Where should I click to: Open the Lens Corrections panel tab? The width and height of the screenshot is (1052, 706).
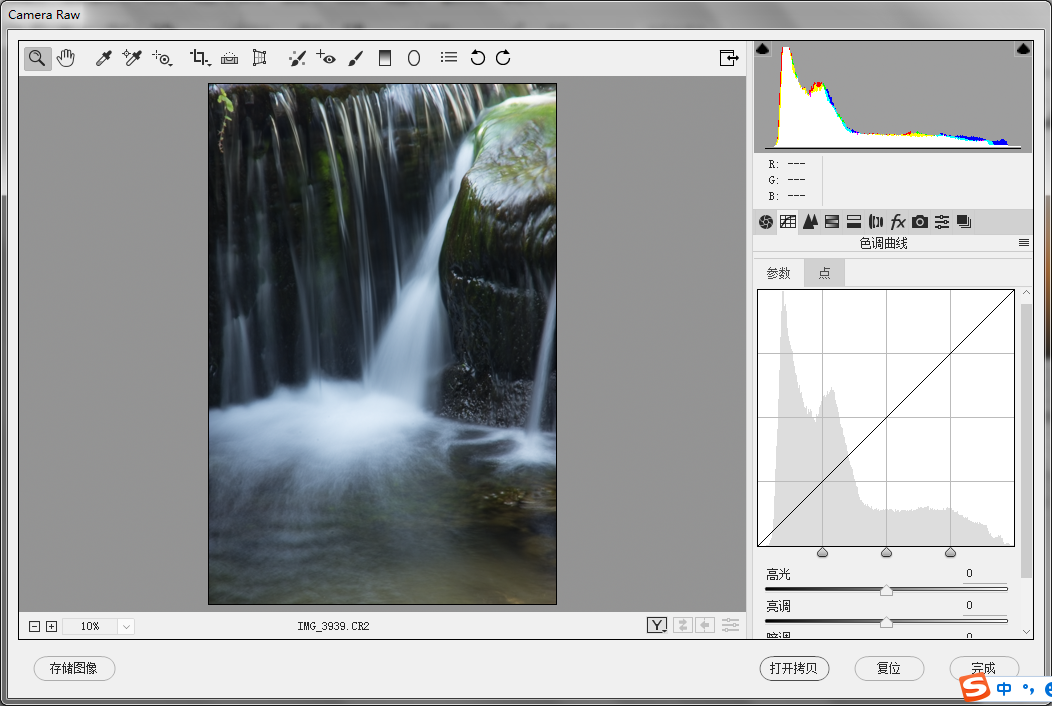876,222
